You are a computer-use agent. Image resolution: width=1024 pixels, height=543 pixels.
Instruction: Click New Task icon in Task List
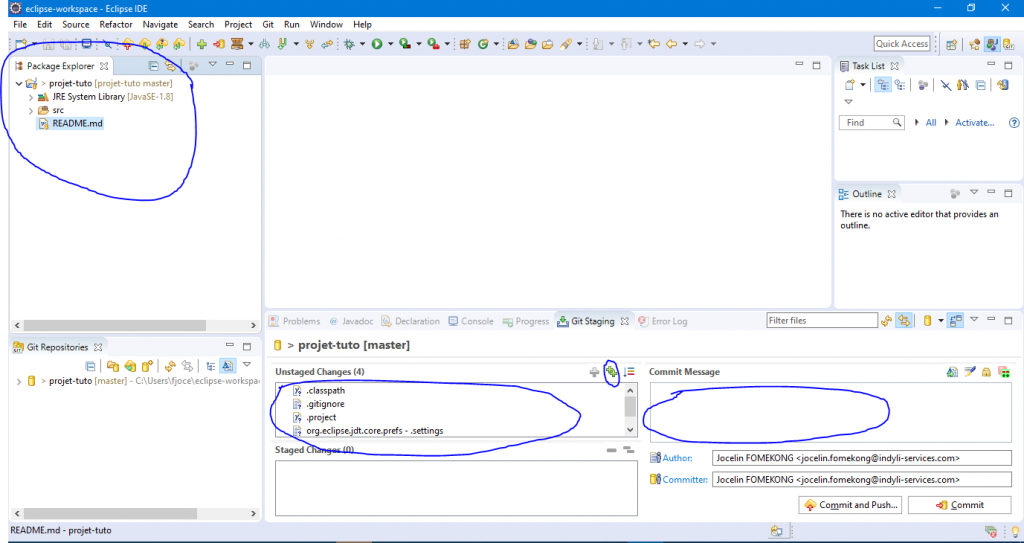(850, 84)
